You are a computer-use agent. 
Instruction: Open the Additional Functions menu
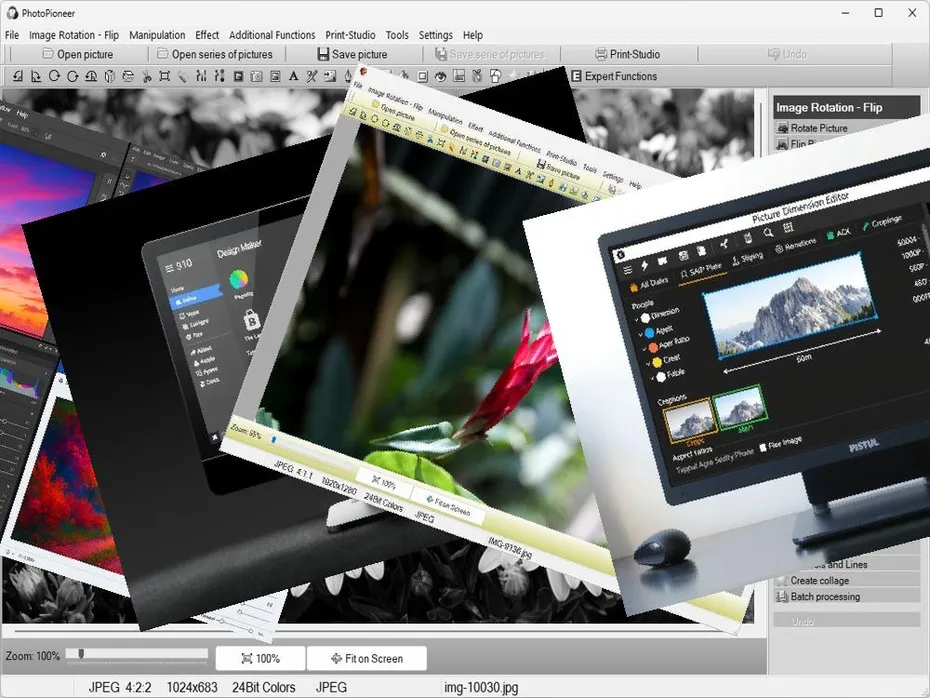click(x=272, y=35)
